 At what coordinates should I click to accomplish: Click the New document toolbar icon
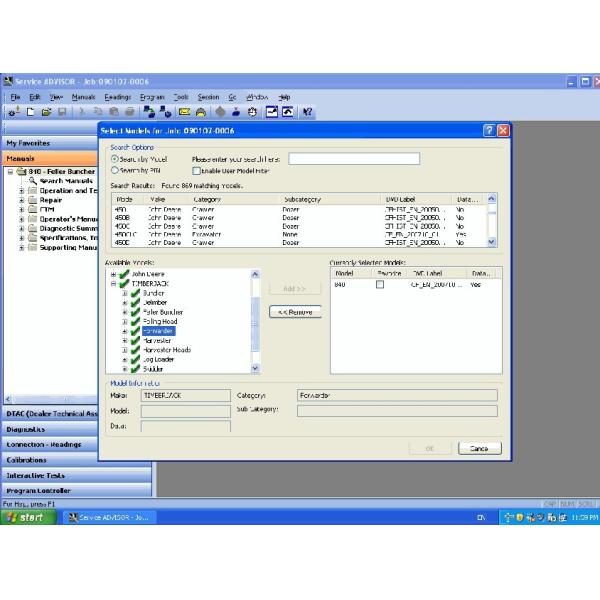click(31, 113)
